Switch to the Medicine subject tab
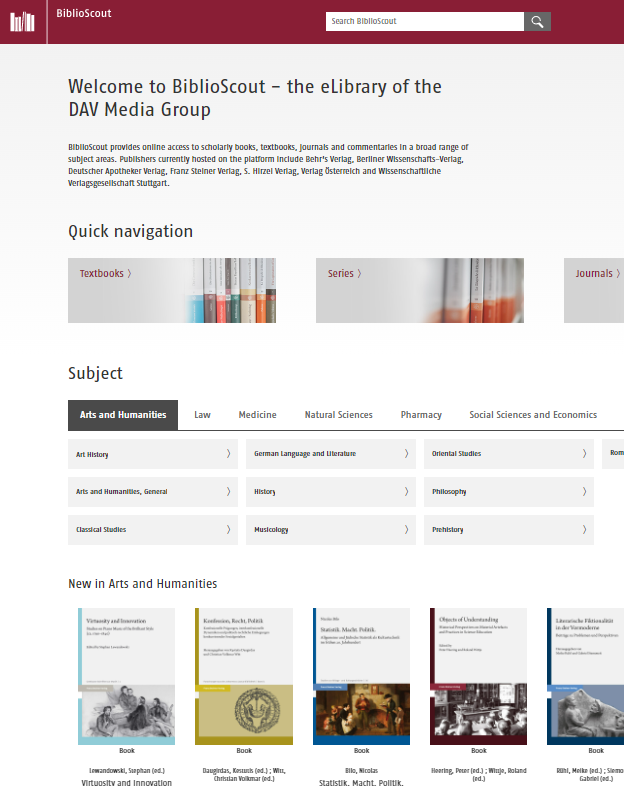The width and height of the screenshot is (624, 786). coord(258,415)
